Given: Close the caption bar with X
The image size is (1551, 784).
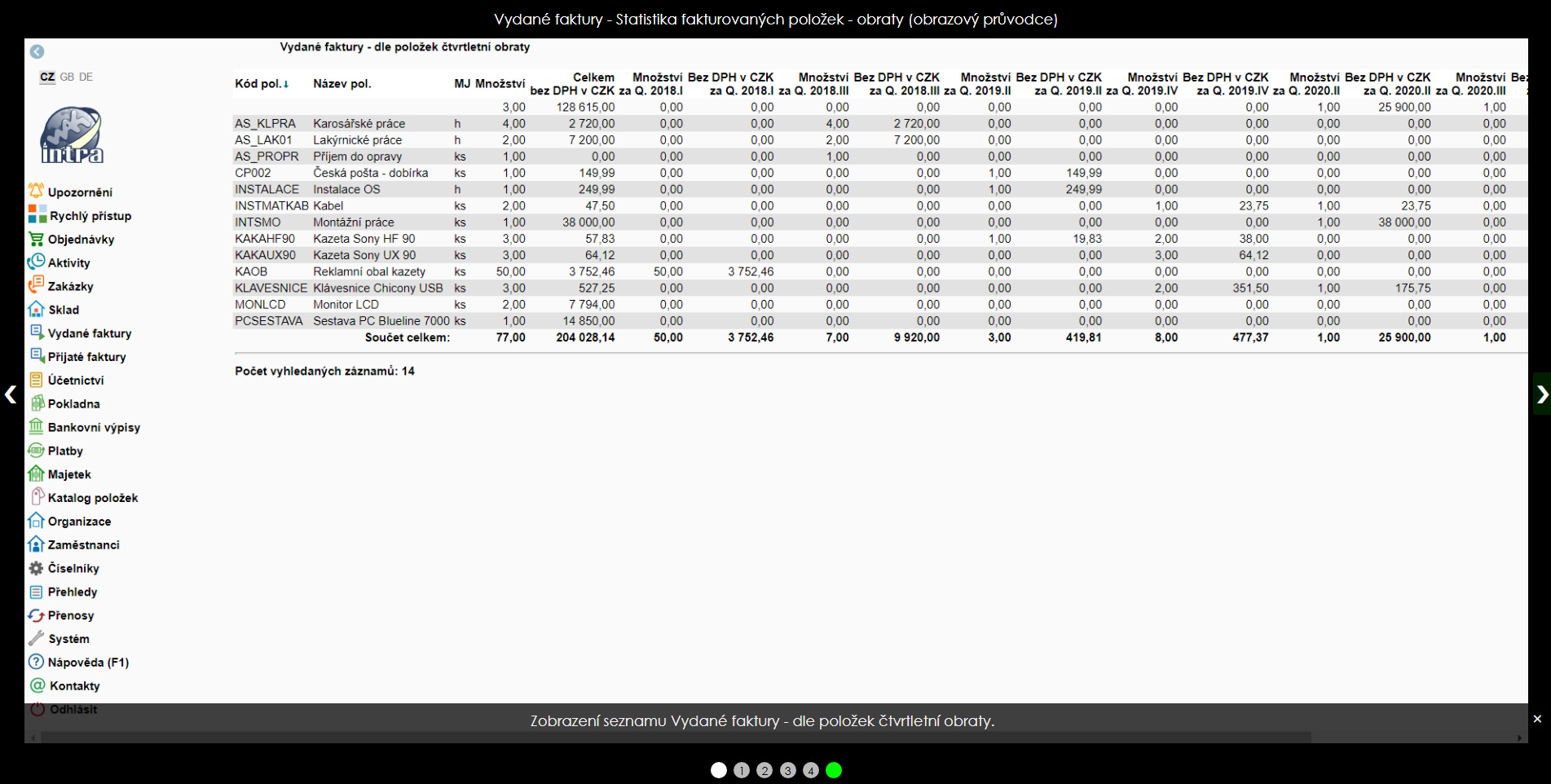Looking at the screenshot, I should [1537, 719].
